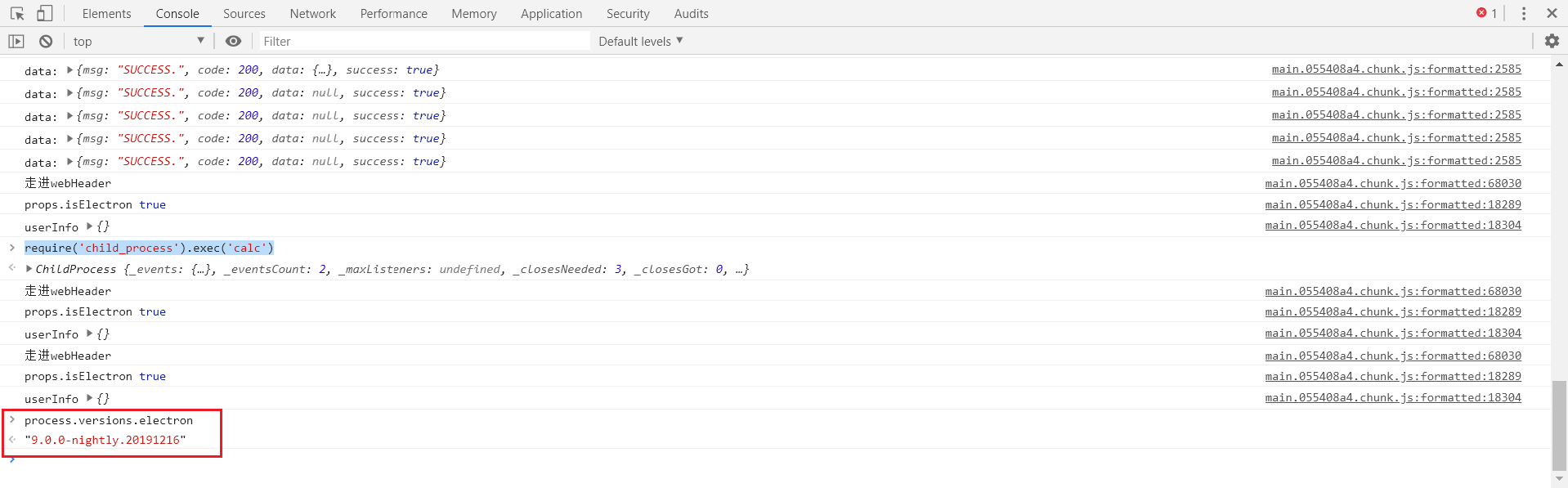Show the console sidebar panel icon
Viewport: 1568px width, 488px height.
[x=16, y=41]
